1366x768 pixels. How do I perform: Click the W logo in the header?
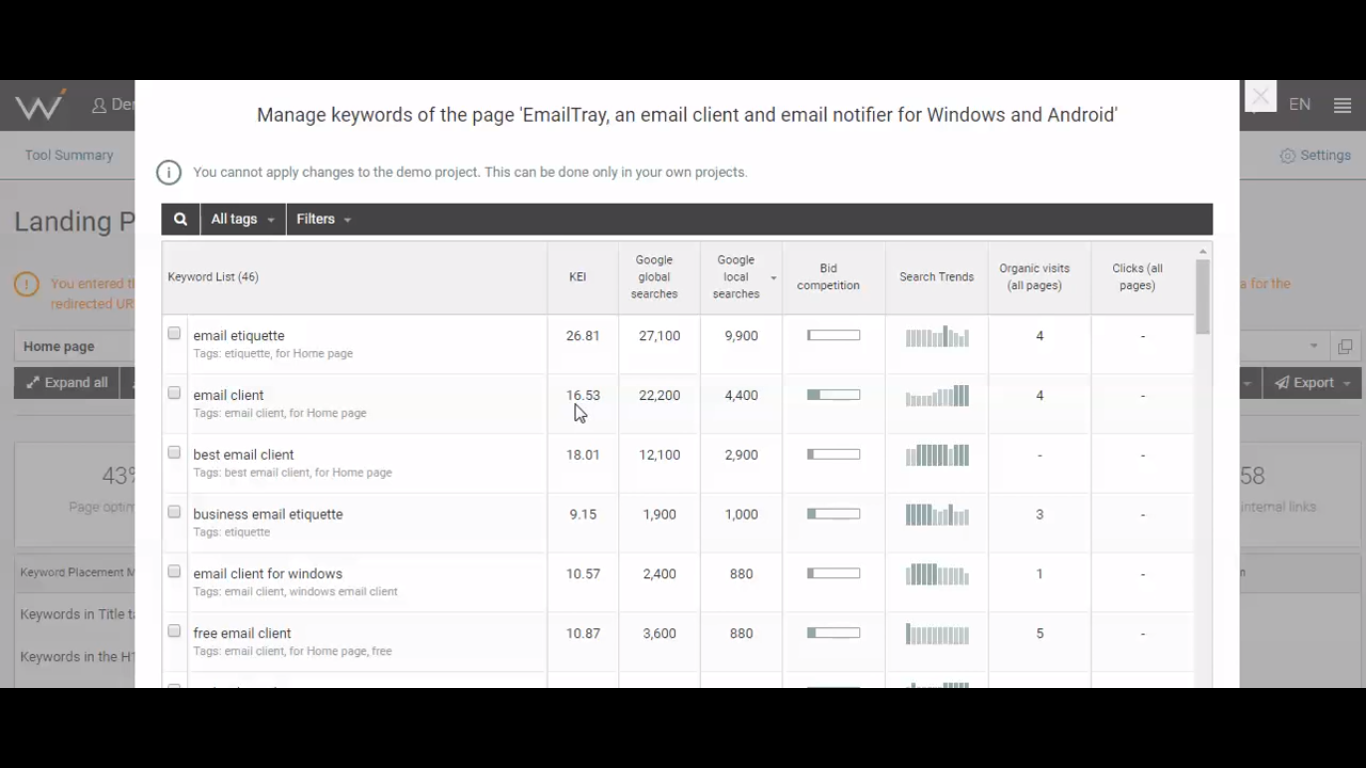pos(40,105)
